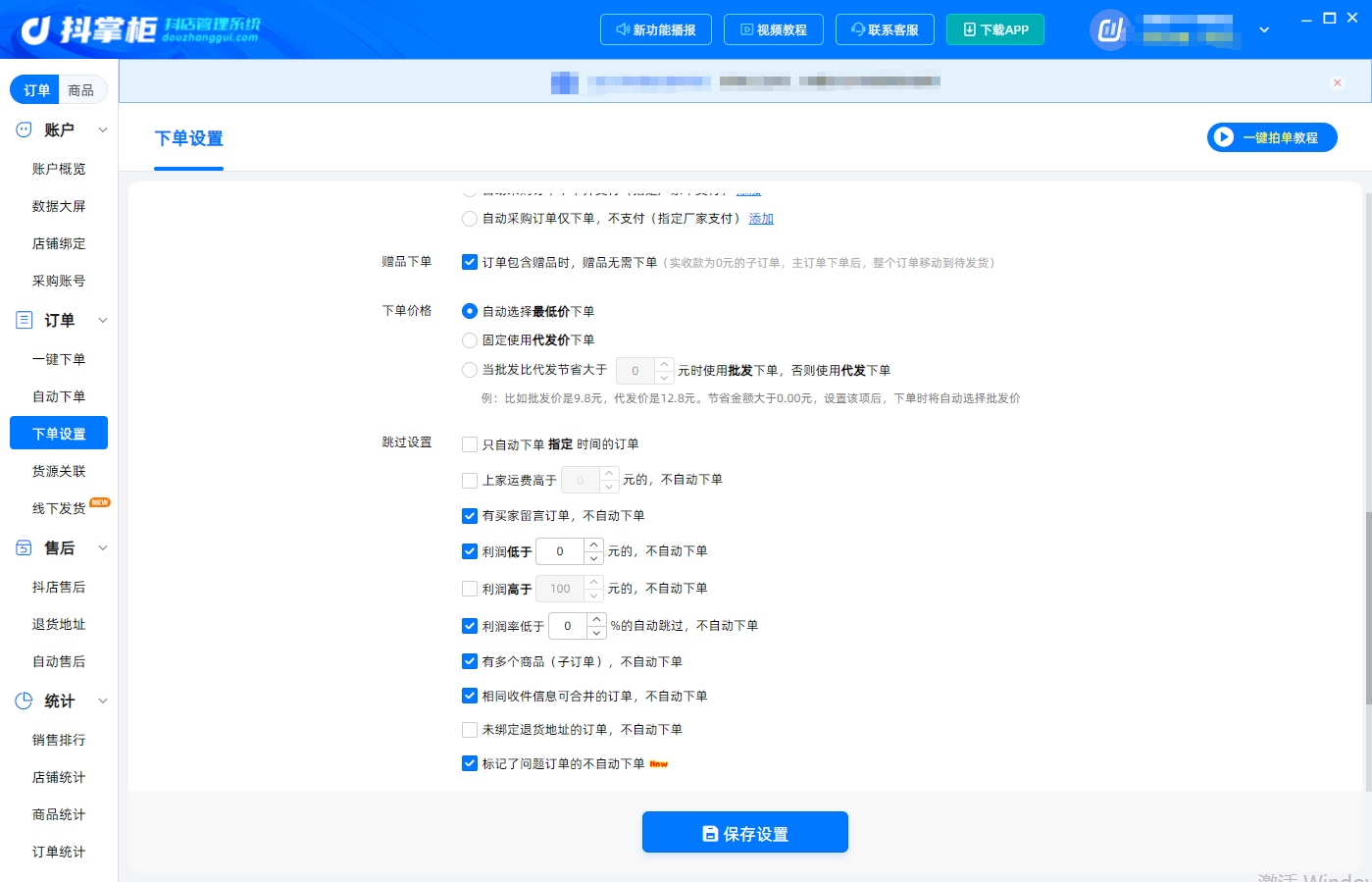Click the 利润率低于 percentage input field
Viewport: 1372px width, 882px height.
coord(568,626)
